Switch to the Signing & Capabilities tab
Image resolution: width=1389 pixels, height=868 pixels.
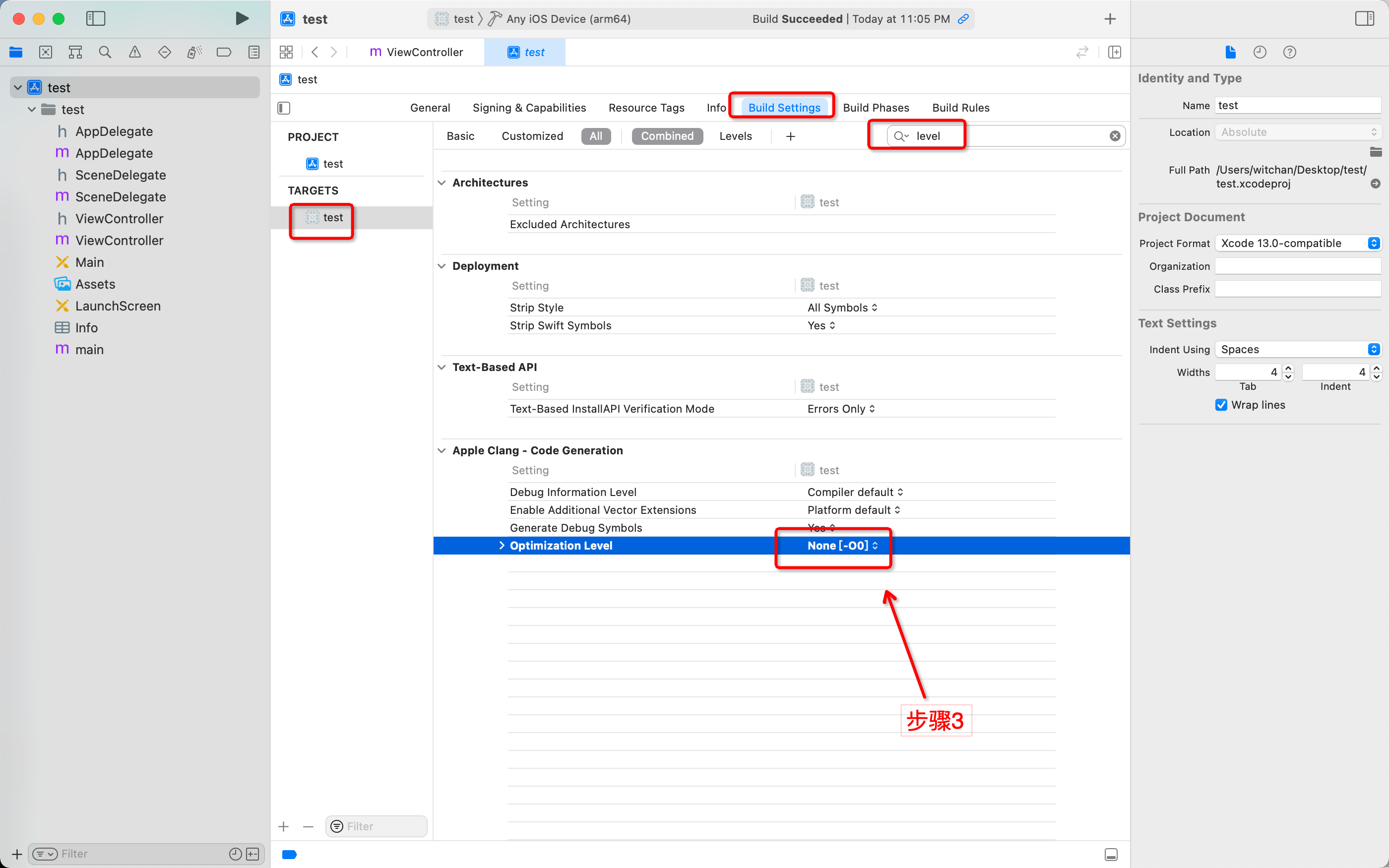point(529,107)
